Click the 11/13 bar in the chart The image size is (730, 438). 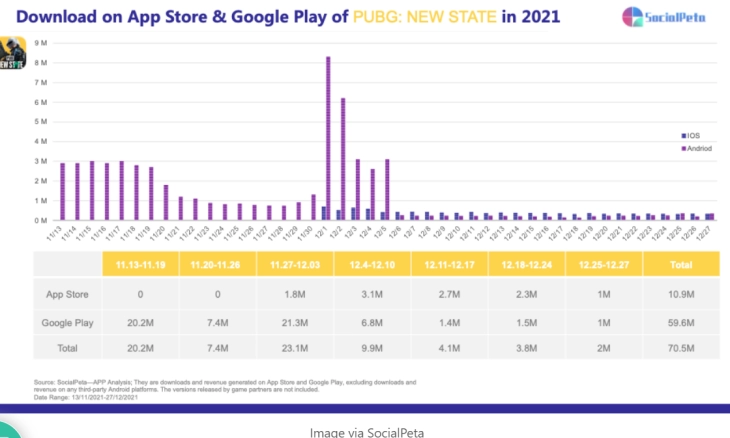tap(62, 191)
